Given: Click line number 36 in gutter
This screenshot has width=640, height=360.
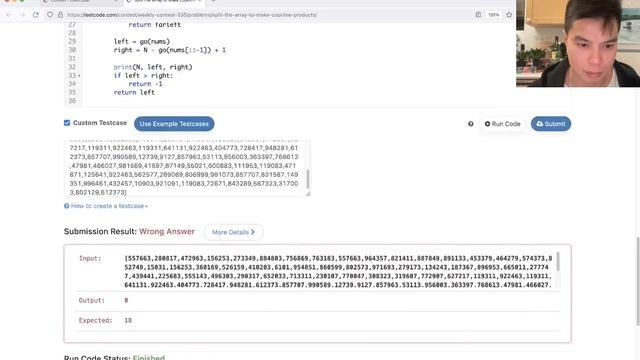Looking at the screenshot, I should click(72, 101).
